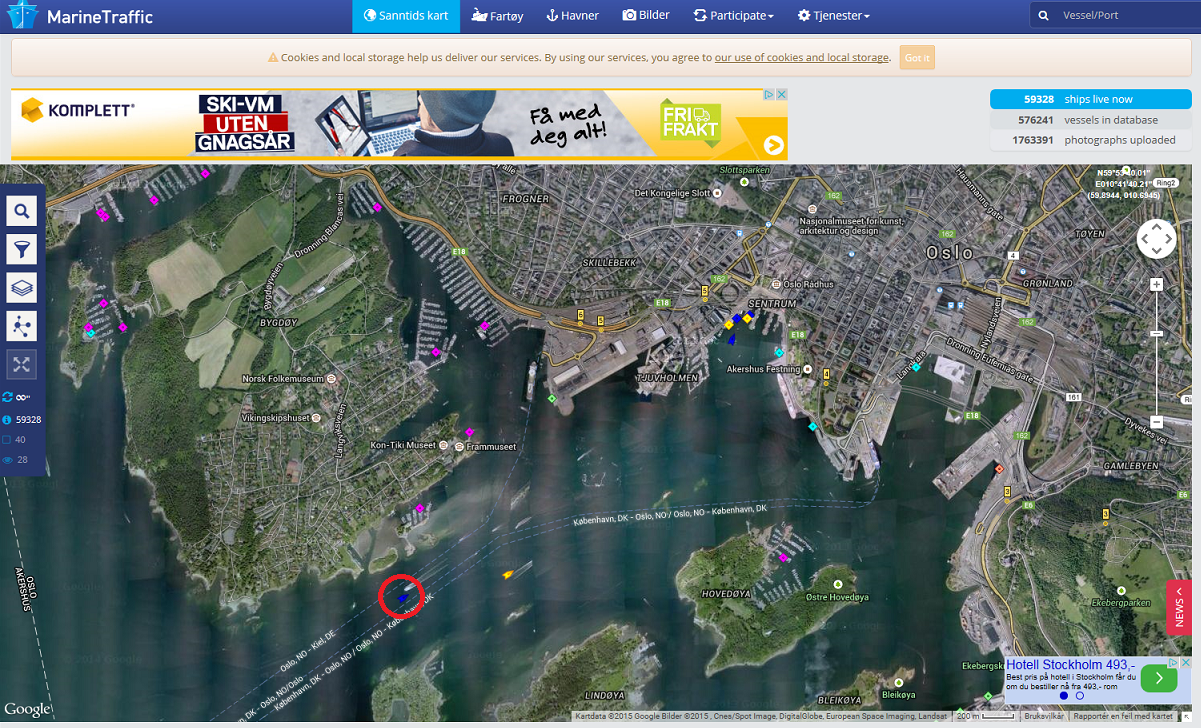Viewport: 1201px width, 728px height.
Task: Click the Norsk Folkemuseum label
Action: (x=283, y=379)
